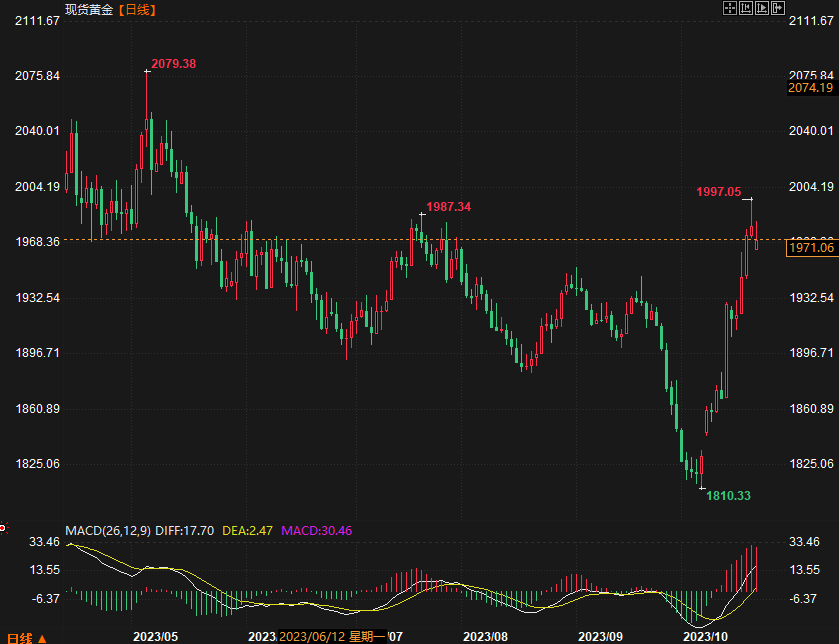Click the 2079.38 high price marker
This screenshot has height=644, width=839.
(173, 64)
